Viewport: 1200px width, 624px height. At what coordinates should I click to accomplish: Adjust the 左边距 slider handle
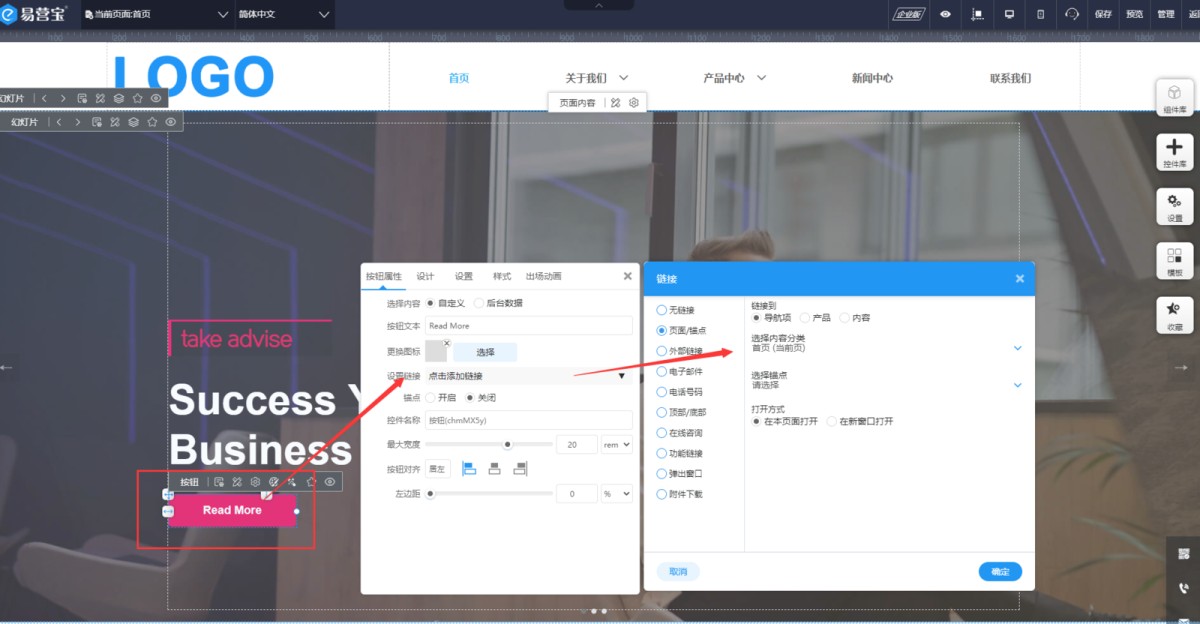coord(430,493)
